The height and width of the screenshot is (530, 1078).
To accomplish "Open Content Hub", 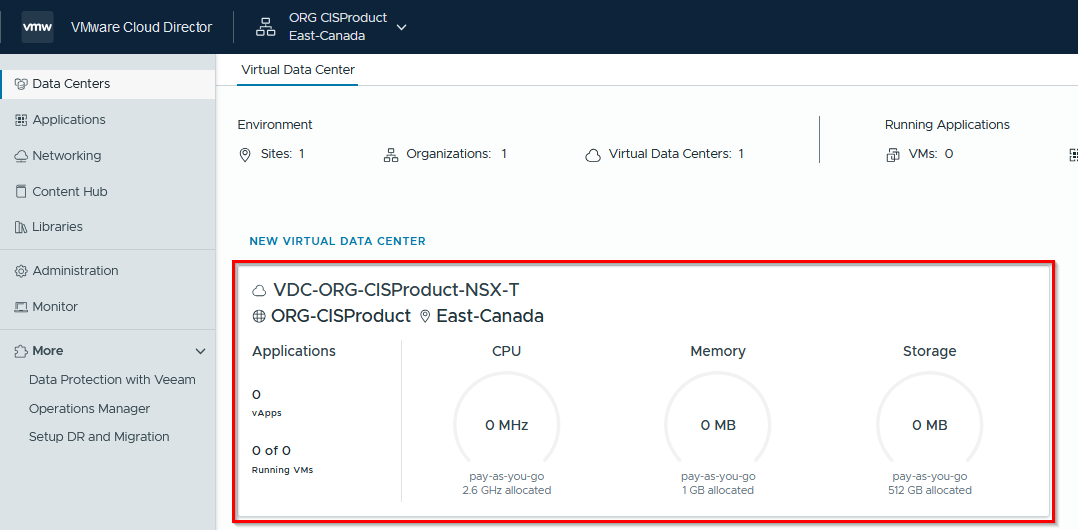I will tap(70, 192).
